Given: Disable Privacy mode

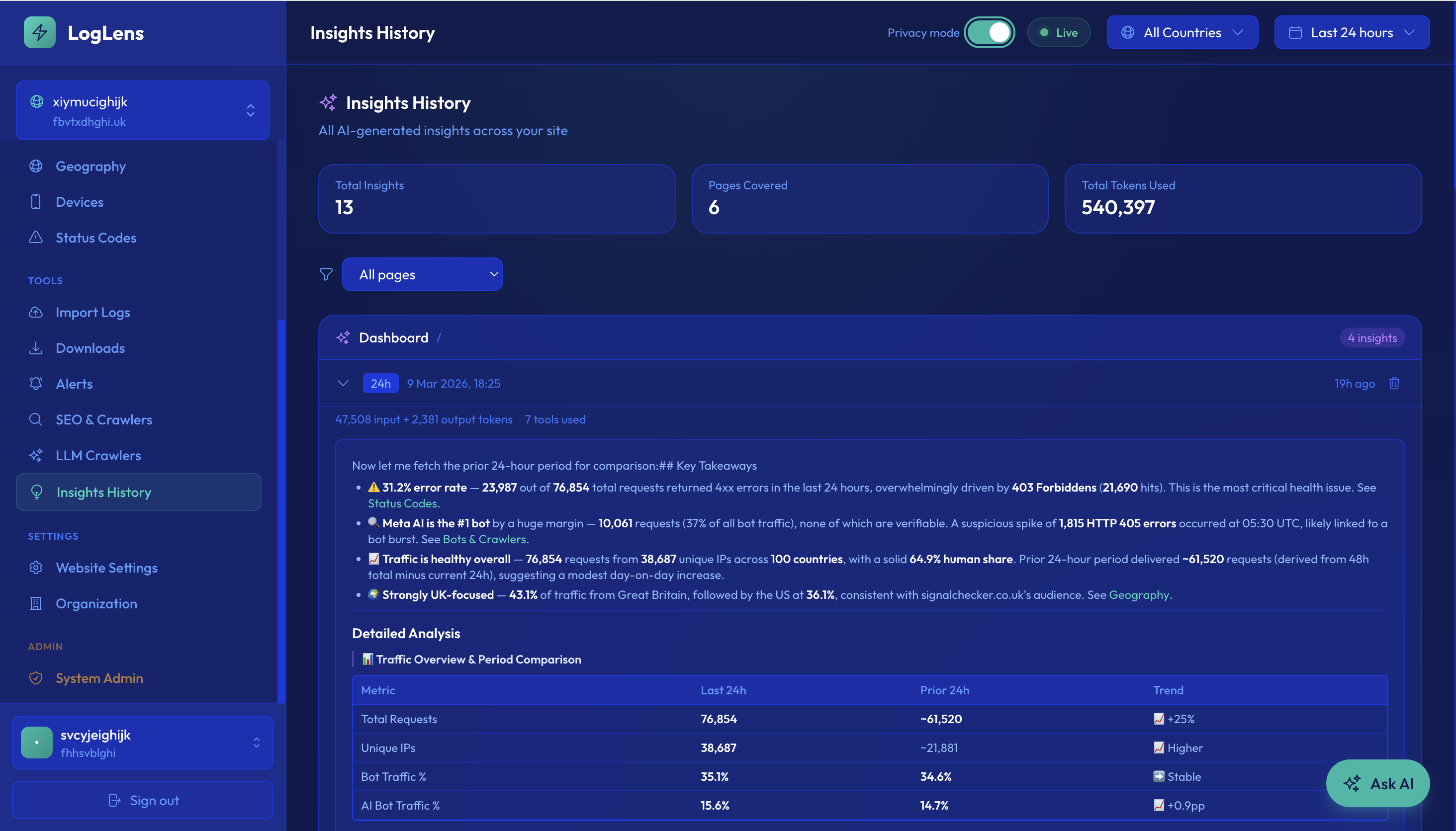Looking at the screenshot, I should (x=989, y=32).
